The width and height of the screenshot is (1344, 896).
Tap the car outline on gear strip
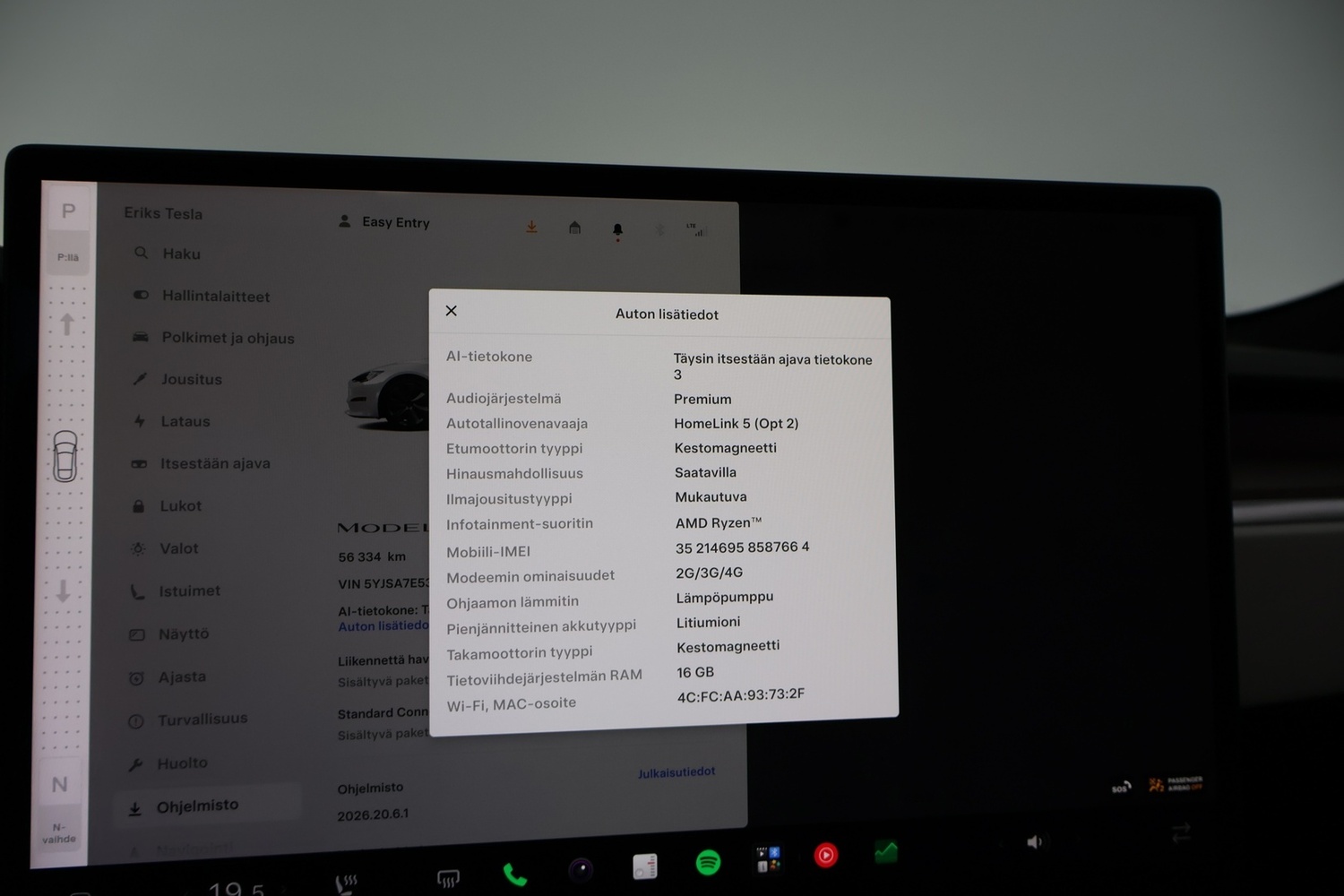pyautogui.click(x=65, y=456)
